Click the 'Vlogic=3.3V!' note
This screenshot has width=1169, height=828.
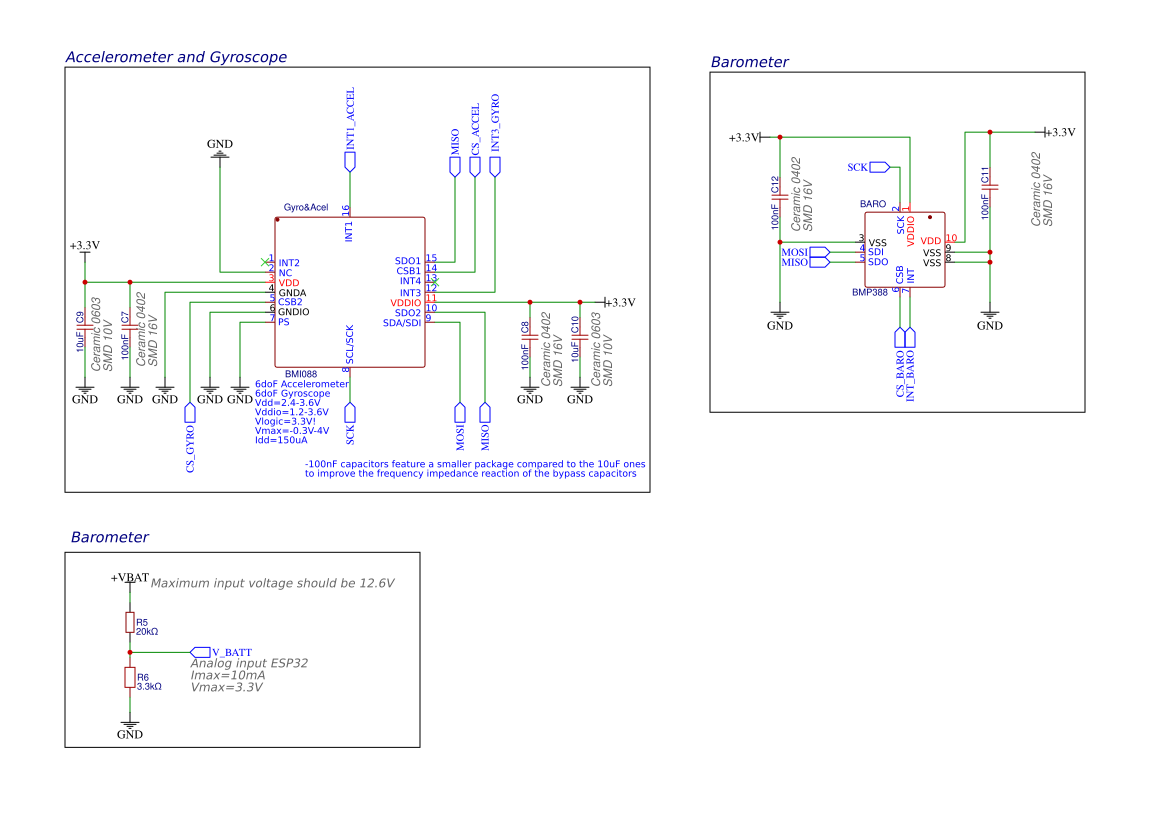(x=286, y=421)
